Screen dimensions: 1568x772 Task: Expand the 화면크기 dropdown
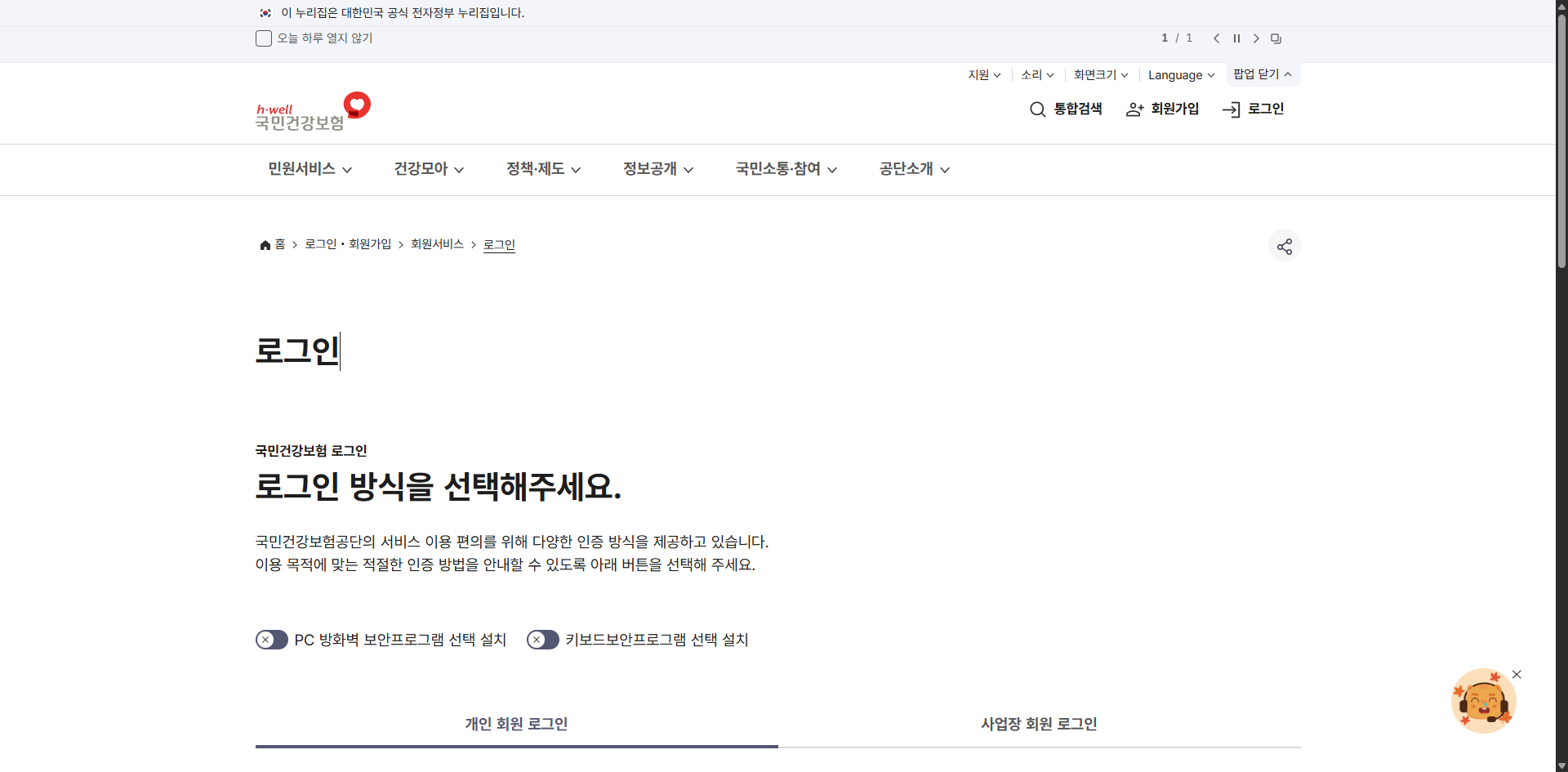coord(1100,74)
